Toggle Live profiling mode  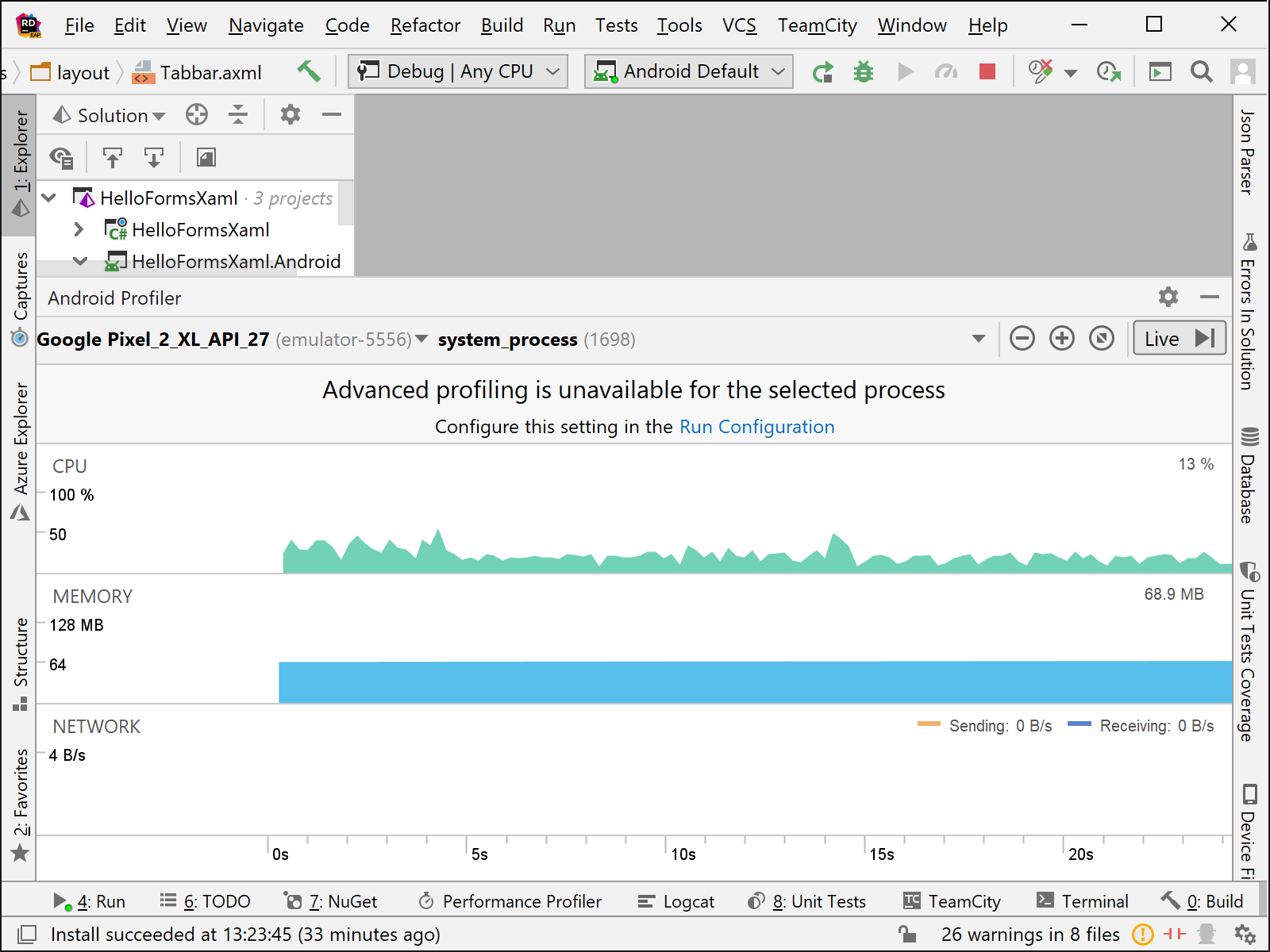click(x=1180, y=339)
